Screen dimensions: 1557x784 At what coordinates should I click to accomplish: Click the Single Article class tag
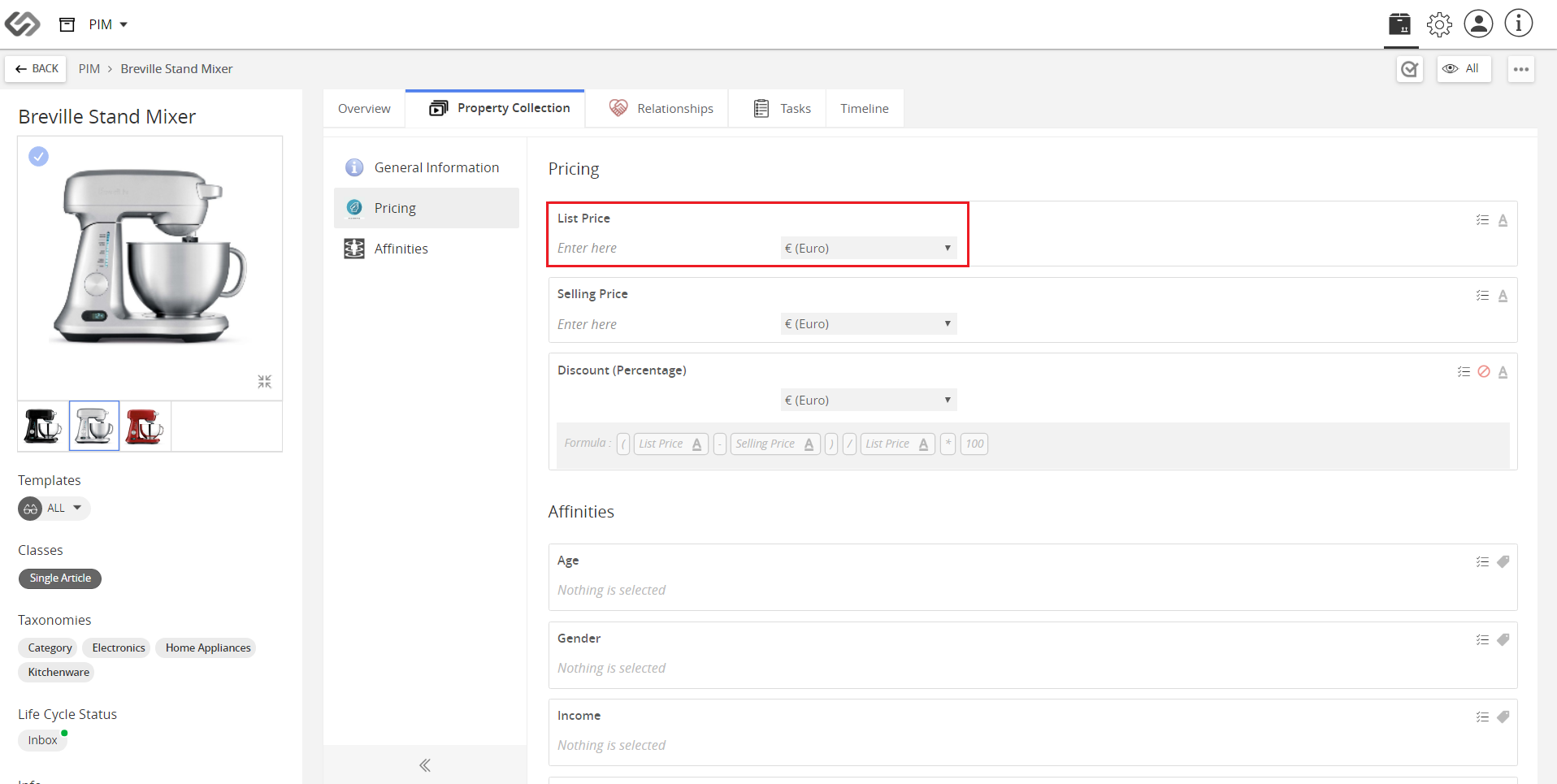click(60, 578)
